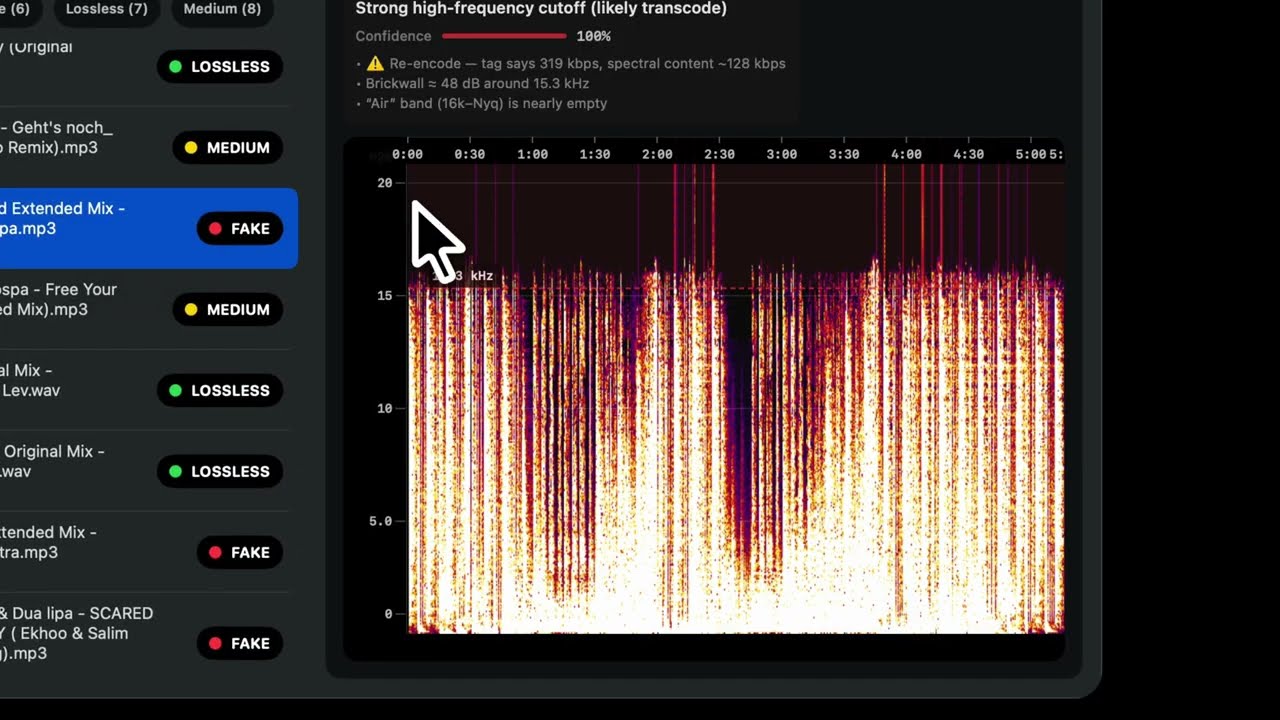The image size is (1280, 720).
Task: Click the warning icon beside Re-encode message
Action: (375, 63)
